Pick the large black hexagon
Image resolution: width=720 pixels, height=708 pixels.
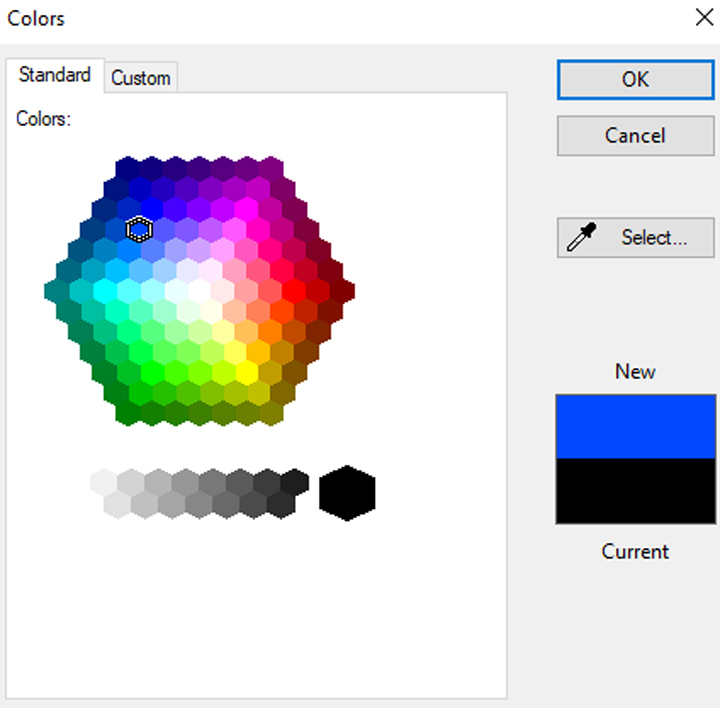click(x=347, y=493)
